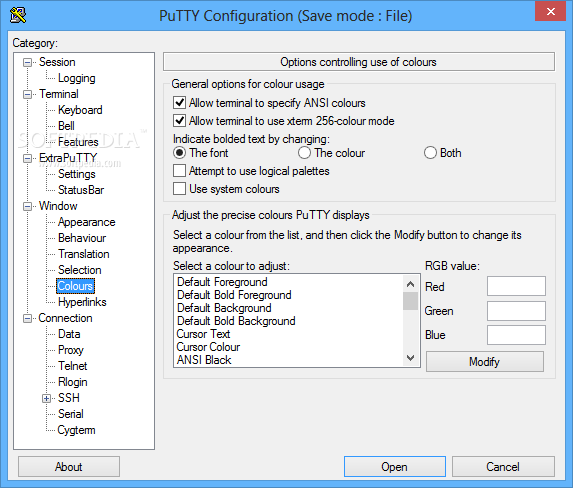Open the SSH category
Viewport: 573px width, 488px height.
click(x=69, y=398)
